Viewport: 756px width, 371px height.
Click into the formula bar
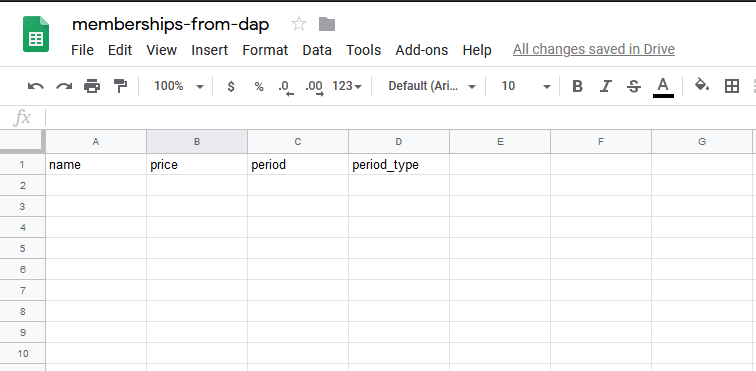(x=400, y=117)
